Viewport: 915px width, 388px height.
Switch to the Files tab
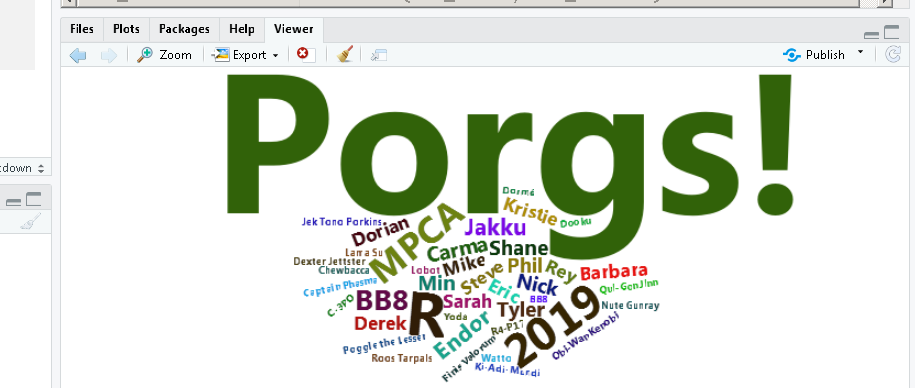click(82, 29)
